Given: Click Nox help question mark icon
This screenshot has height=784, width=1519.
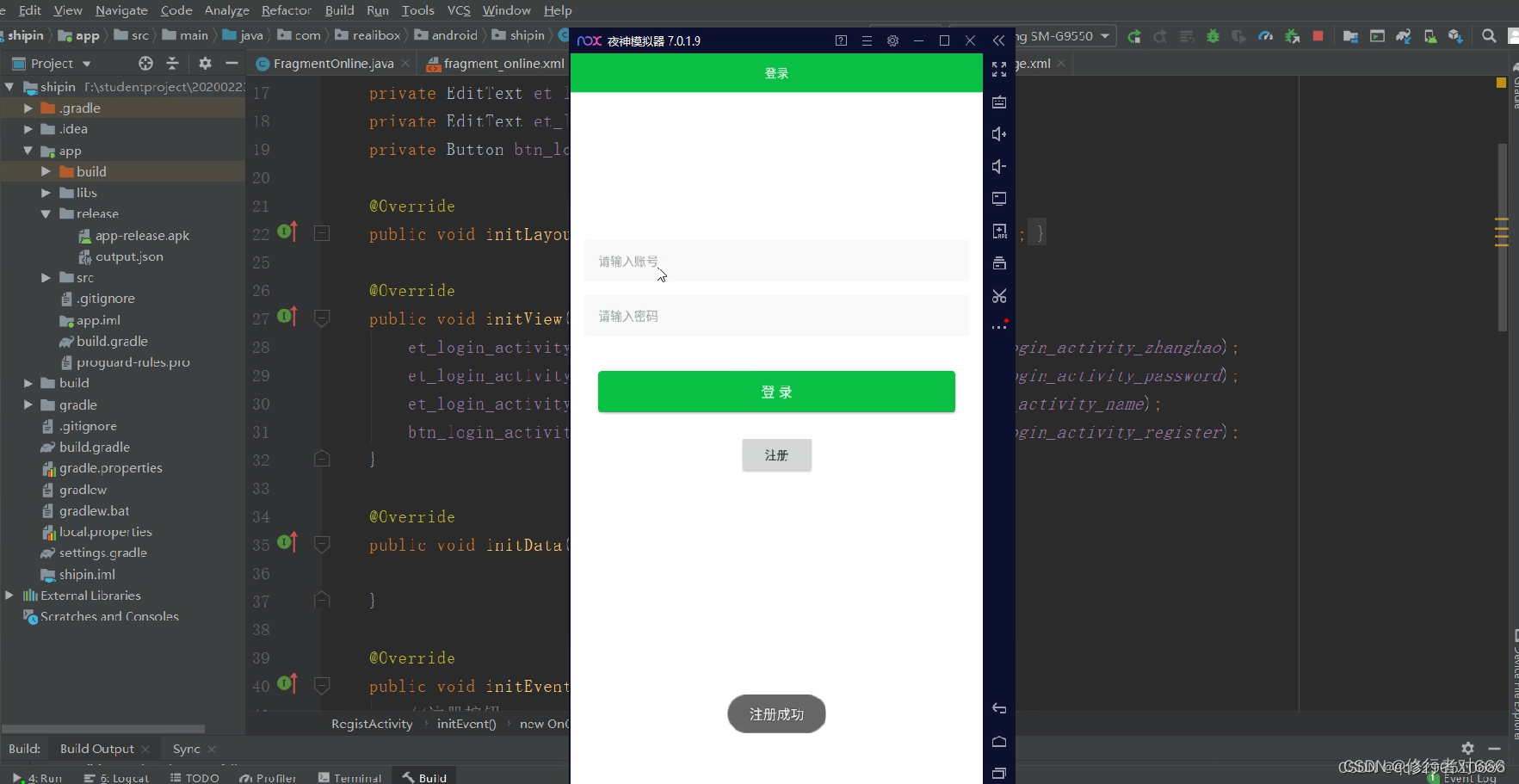Looking at the screenshot, I should point(841,40).
